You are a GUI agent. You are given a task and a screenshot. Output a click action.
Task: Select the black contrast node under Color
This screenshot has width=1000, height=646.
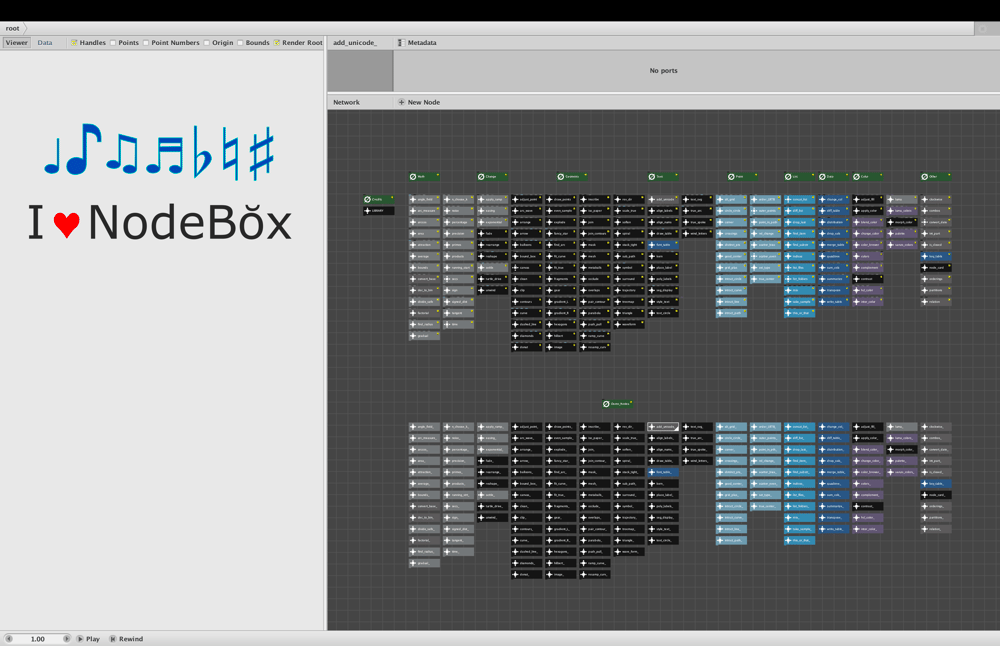868,279
